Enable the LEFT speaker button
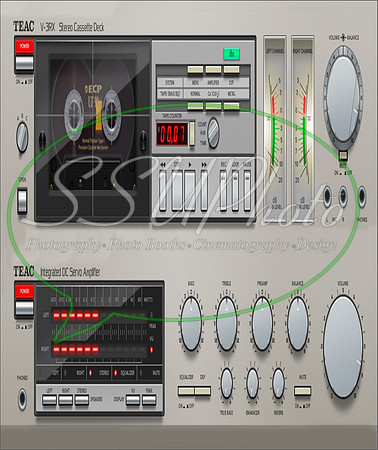 (x=49, y=400)
